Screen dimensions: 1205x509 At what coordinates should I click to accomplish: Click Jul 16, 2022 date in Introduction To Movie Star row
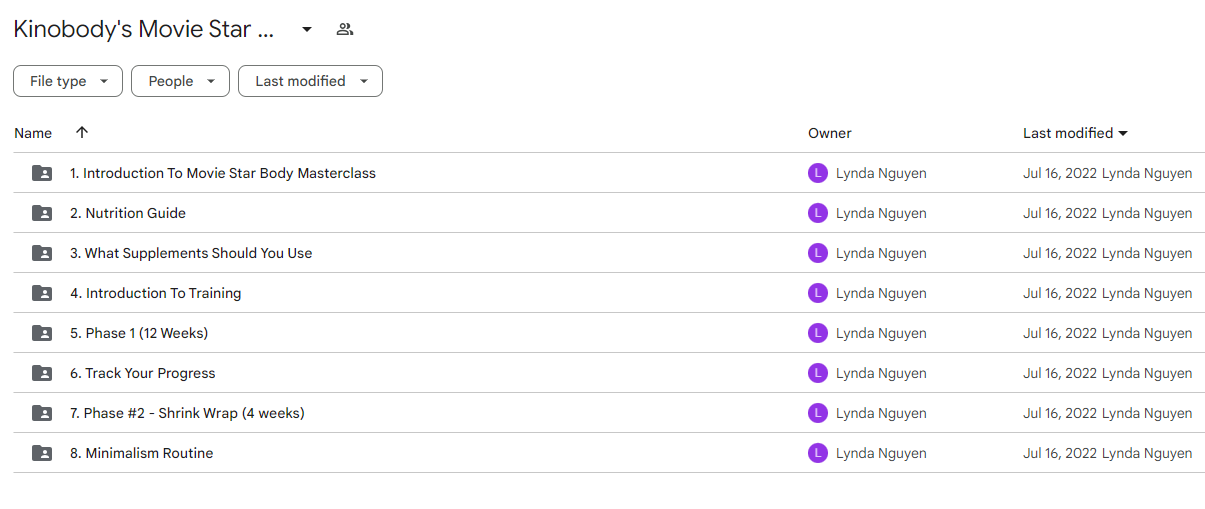[x=1060, y=173]
